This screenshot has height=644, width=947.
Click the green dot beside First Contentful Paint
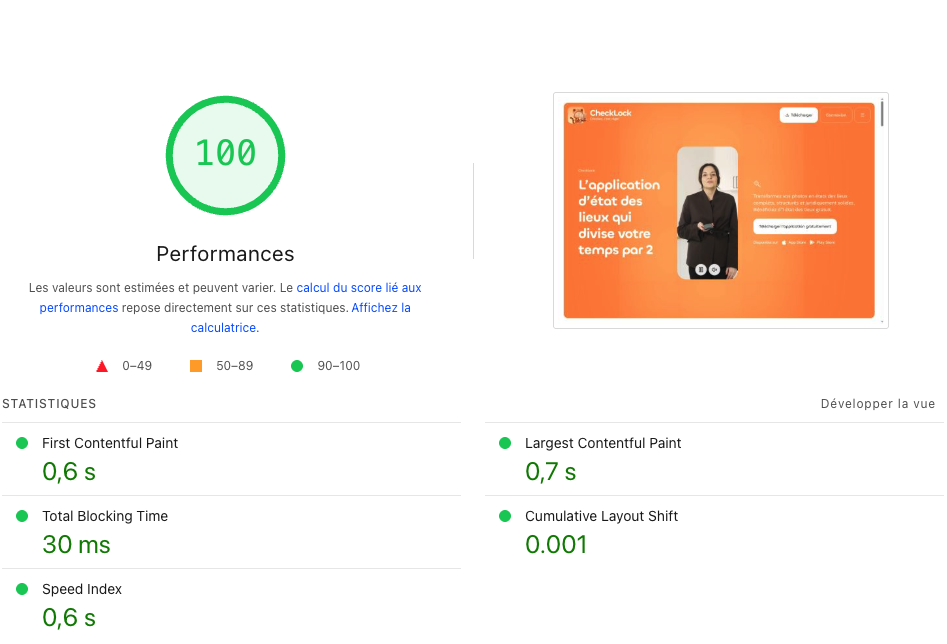(22, 443)
